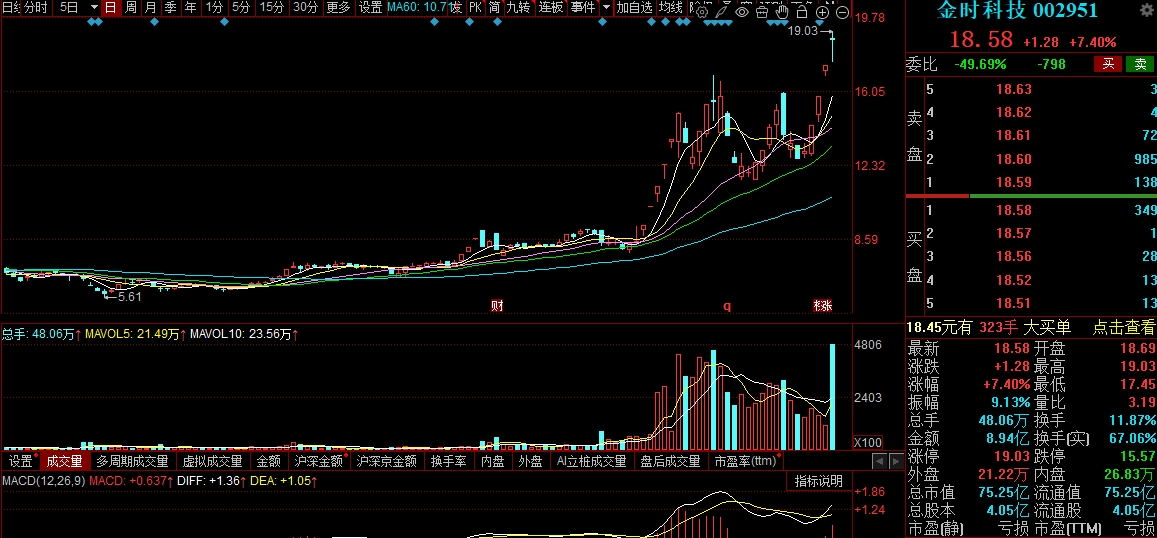Expand the dropdown arrow after 事件

click(x=607, y=8)
